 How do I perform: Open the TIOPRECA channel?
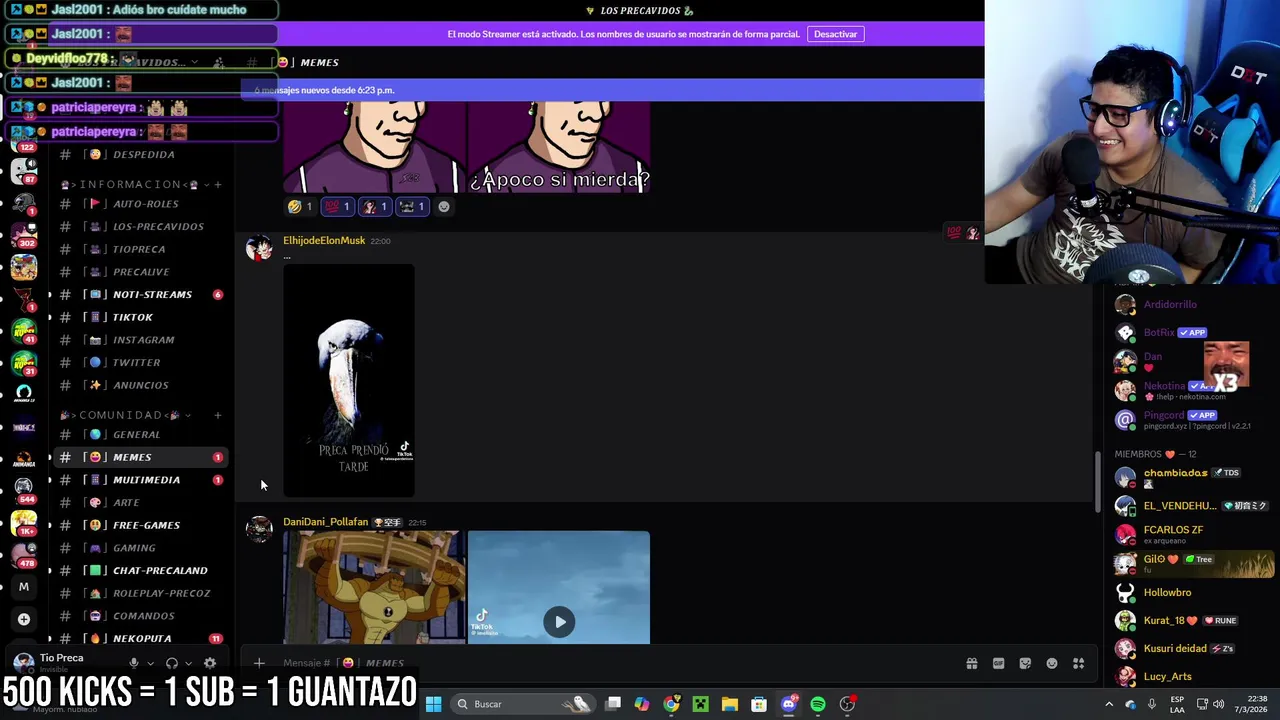(139, 249)
